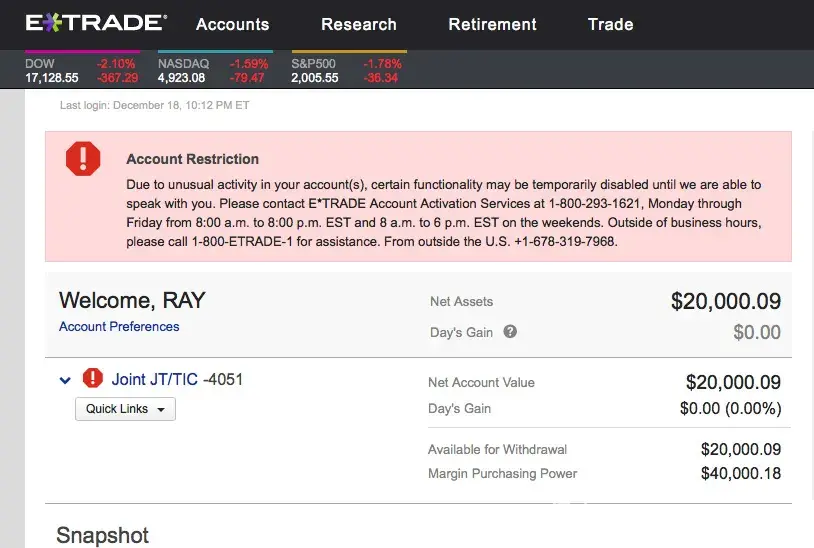814x548 pixels.
Task: Click the Net Account Value $20,000.09 amount
Action: click(733, 382)
